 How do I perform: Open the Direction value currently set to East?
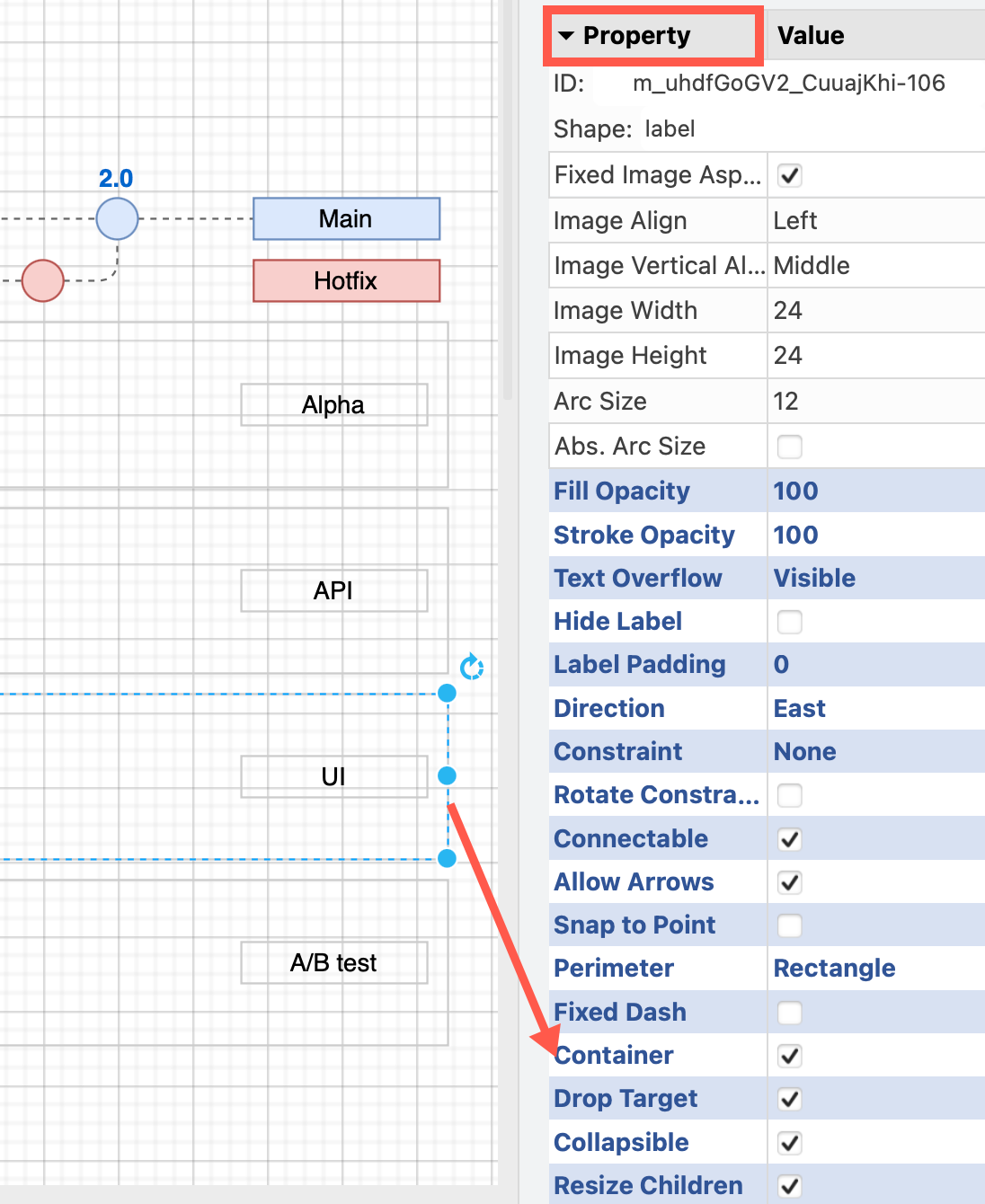point(799,708)
